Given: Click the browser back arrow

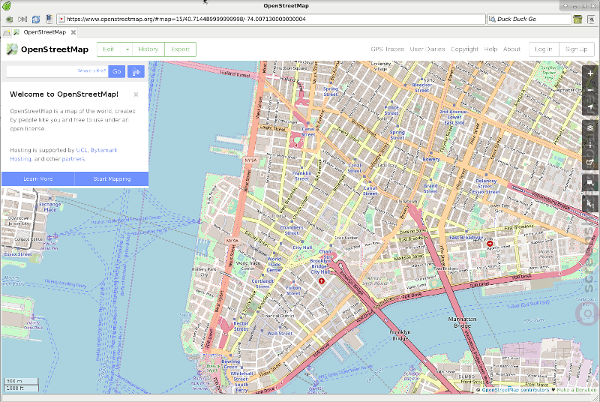Looking at the screenshot, I should coord(10,19).
